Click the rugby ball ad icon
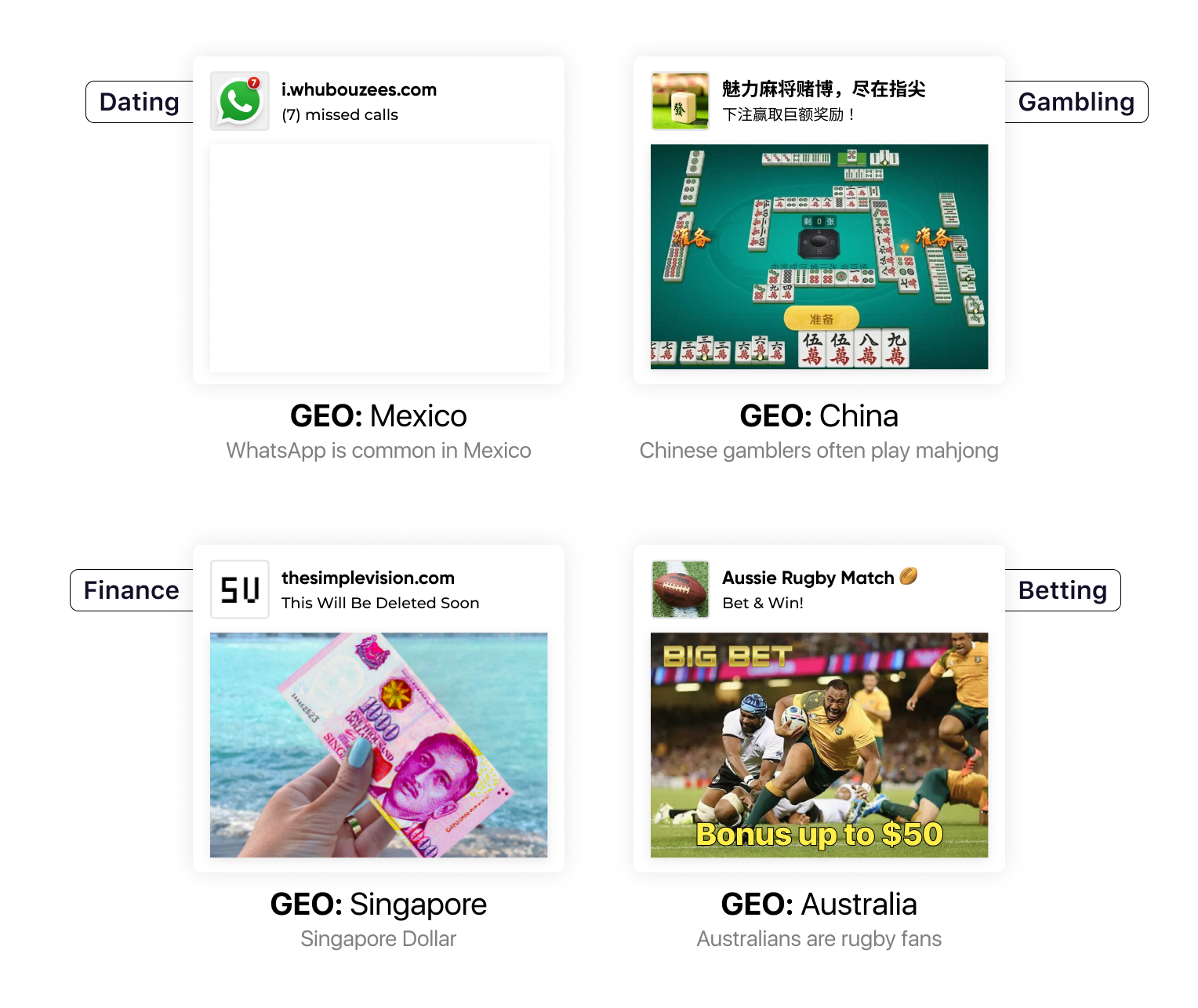Viewport: 1198px width, 1008px height. pos(681,589)
